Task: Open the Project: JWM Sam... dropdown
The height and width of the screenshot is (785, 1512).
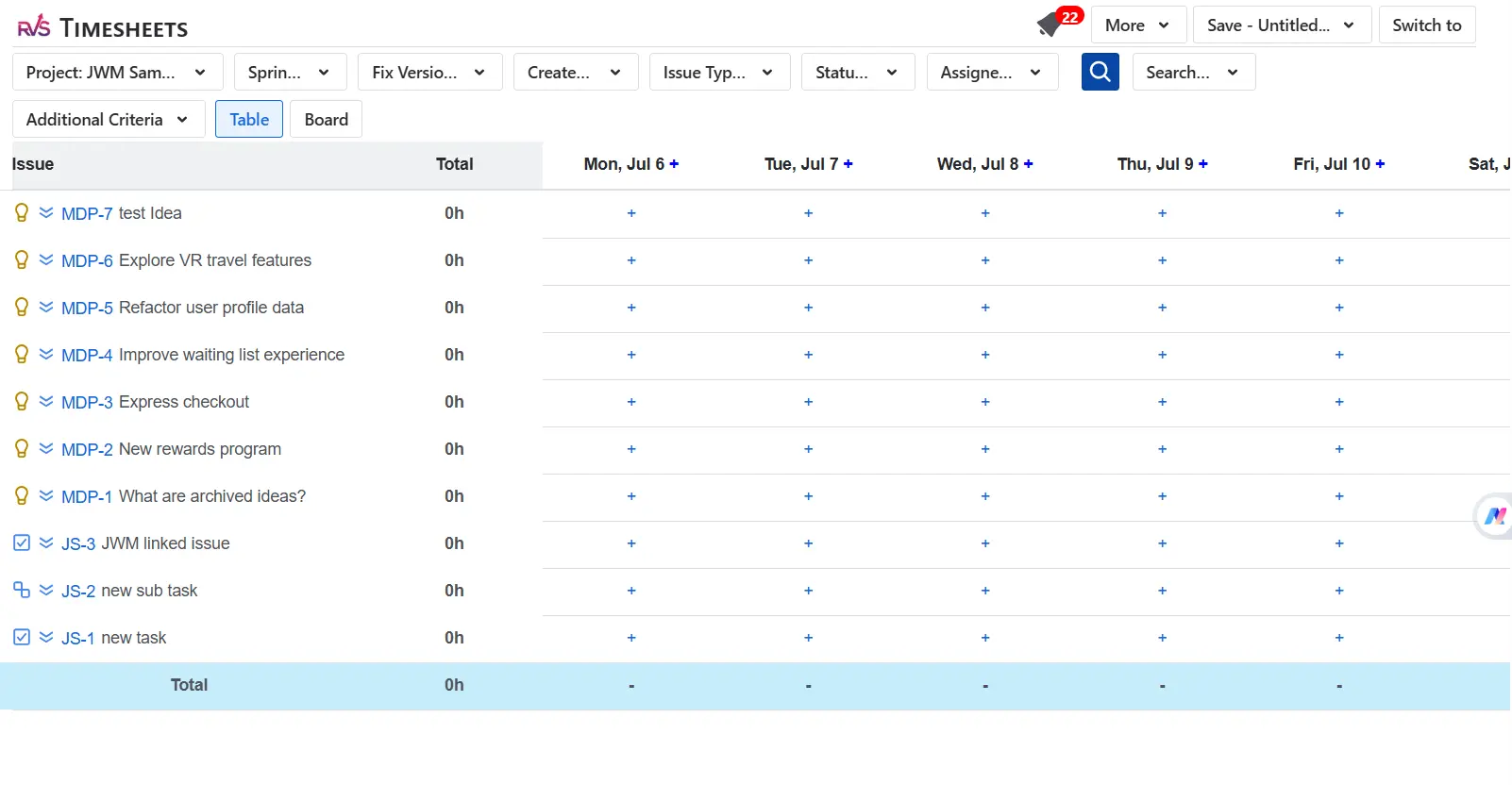Action: pos(118,72)
